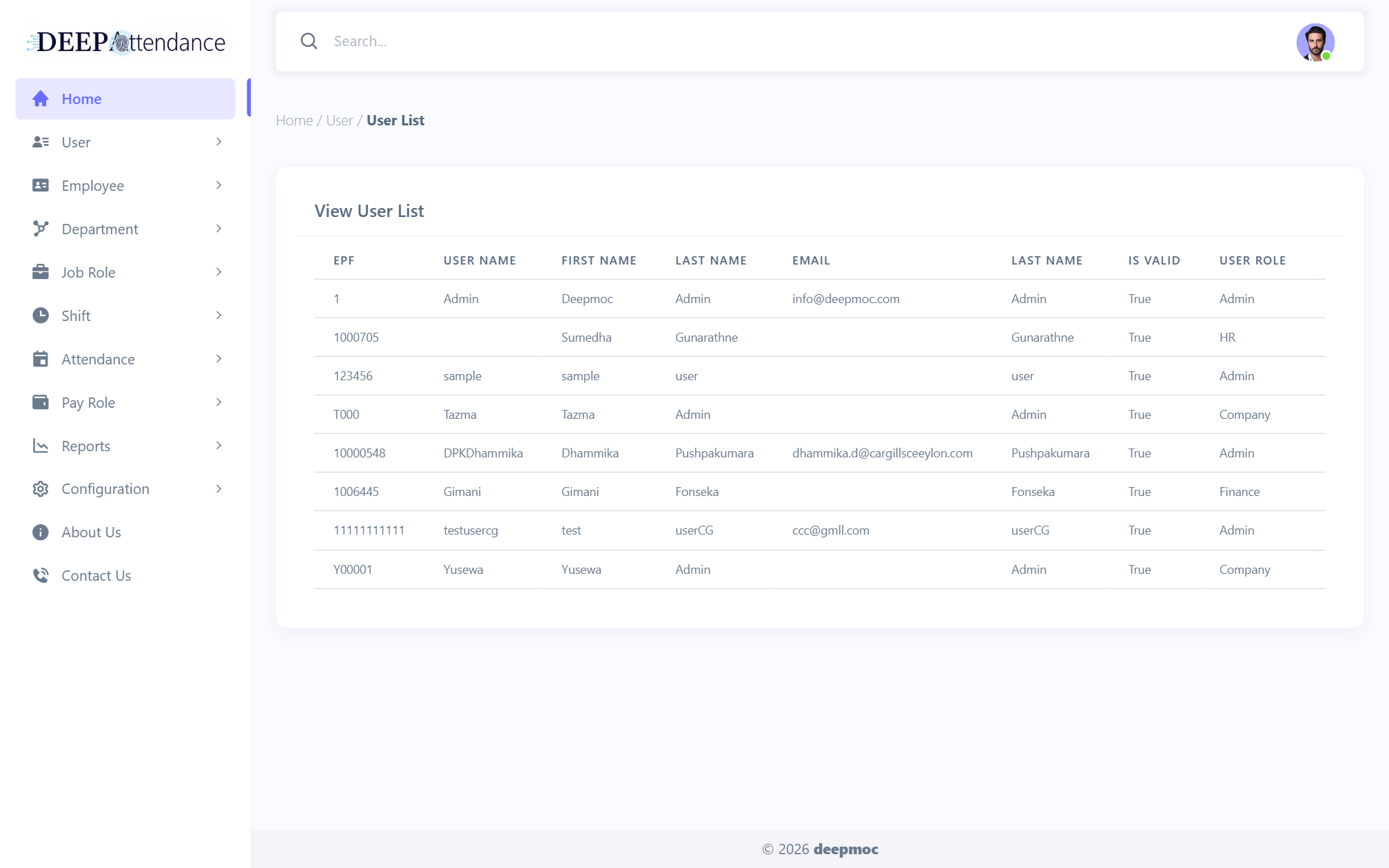
Task: Click the Shift clock icon
Action: pyautogui.click(x=41, y=316)
